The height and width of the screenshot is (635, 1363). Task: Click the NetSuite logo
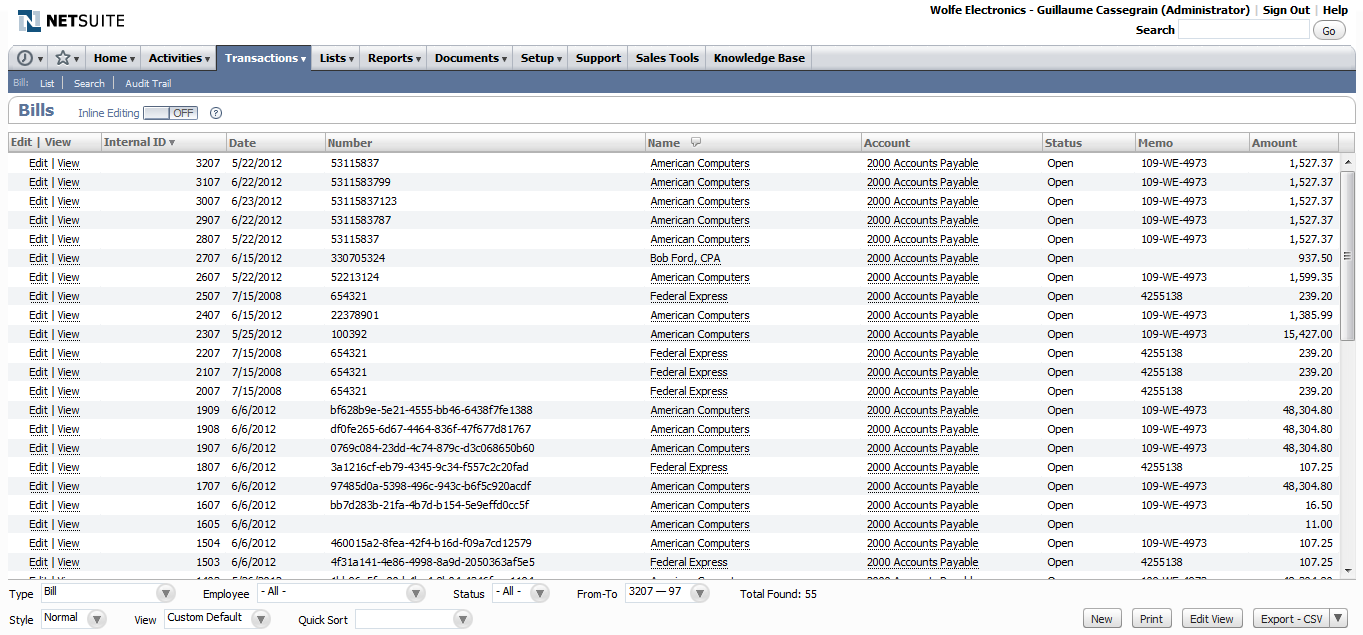[72, 20]
